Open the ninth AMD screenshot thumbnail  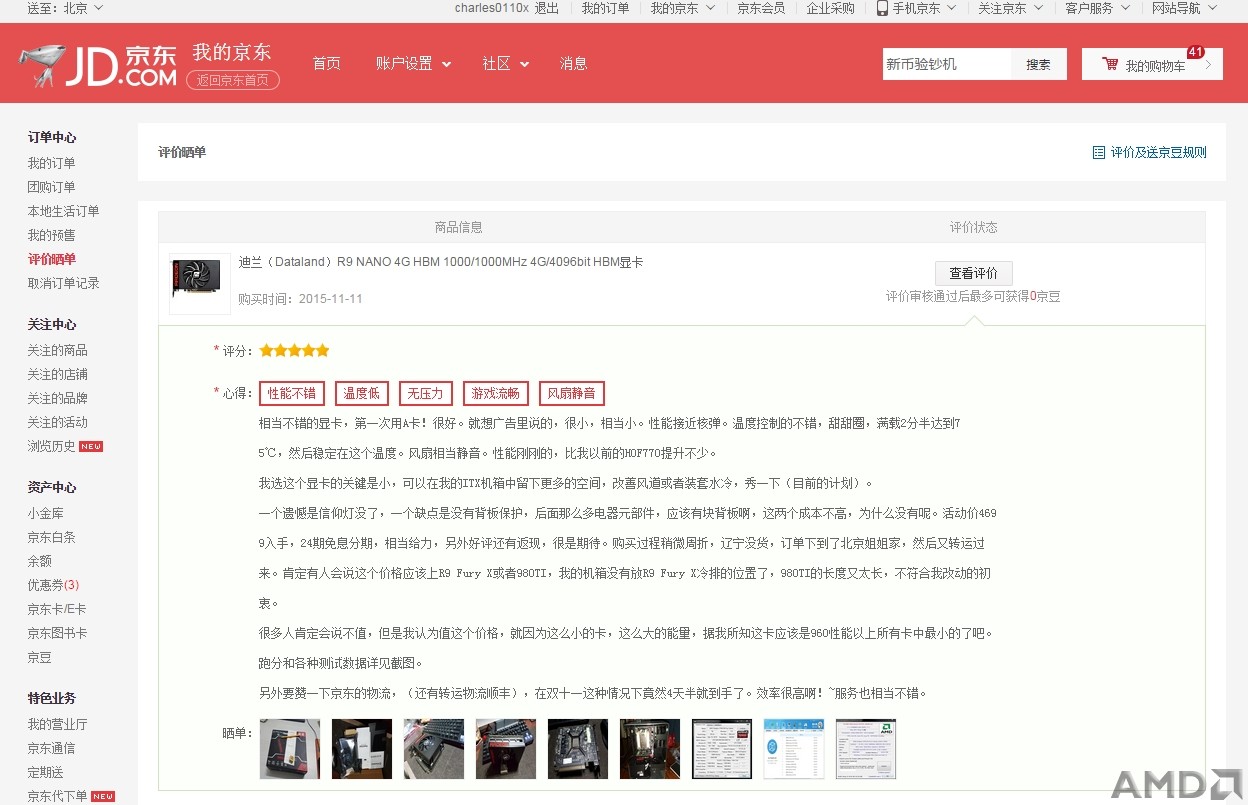[866, 749]
